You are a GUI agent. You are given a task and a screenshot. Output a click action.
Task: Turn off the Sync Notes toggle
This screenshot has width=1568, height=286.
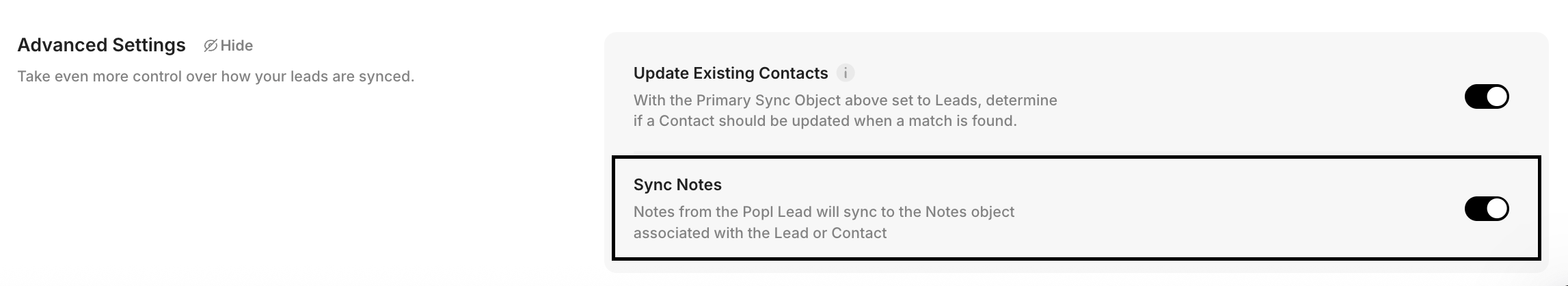1486,209
